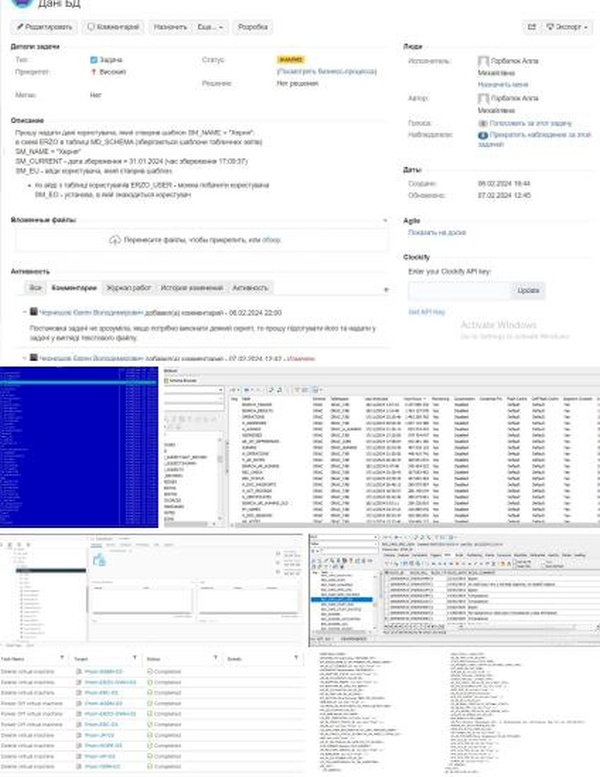Click the watchers count badge icon
Image resolution: width=600 pixels, height=777 pixels.
click(x=482, y=133)
